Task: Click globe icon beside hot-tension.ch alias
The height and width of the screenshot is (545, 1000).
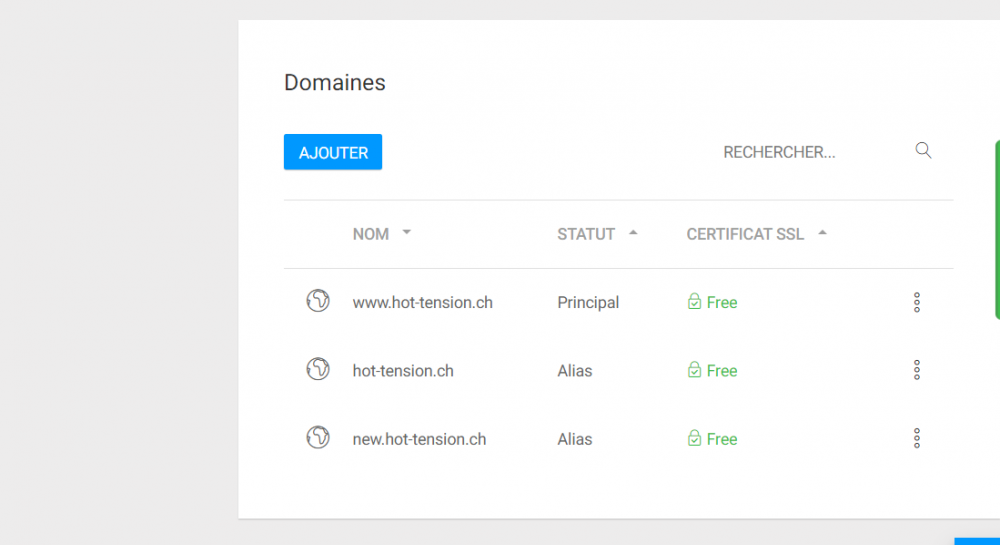Action: [318, 370]
